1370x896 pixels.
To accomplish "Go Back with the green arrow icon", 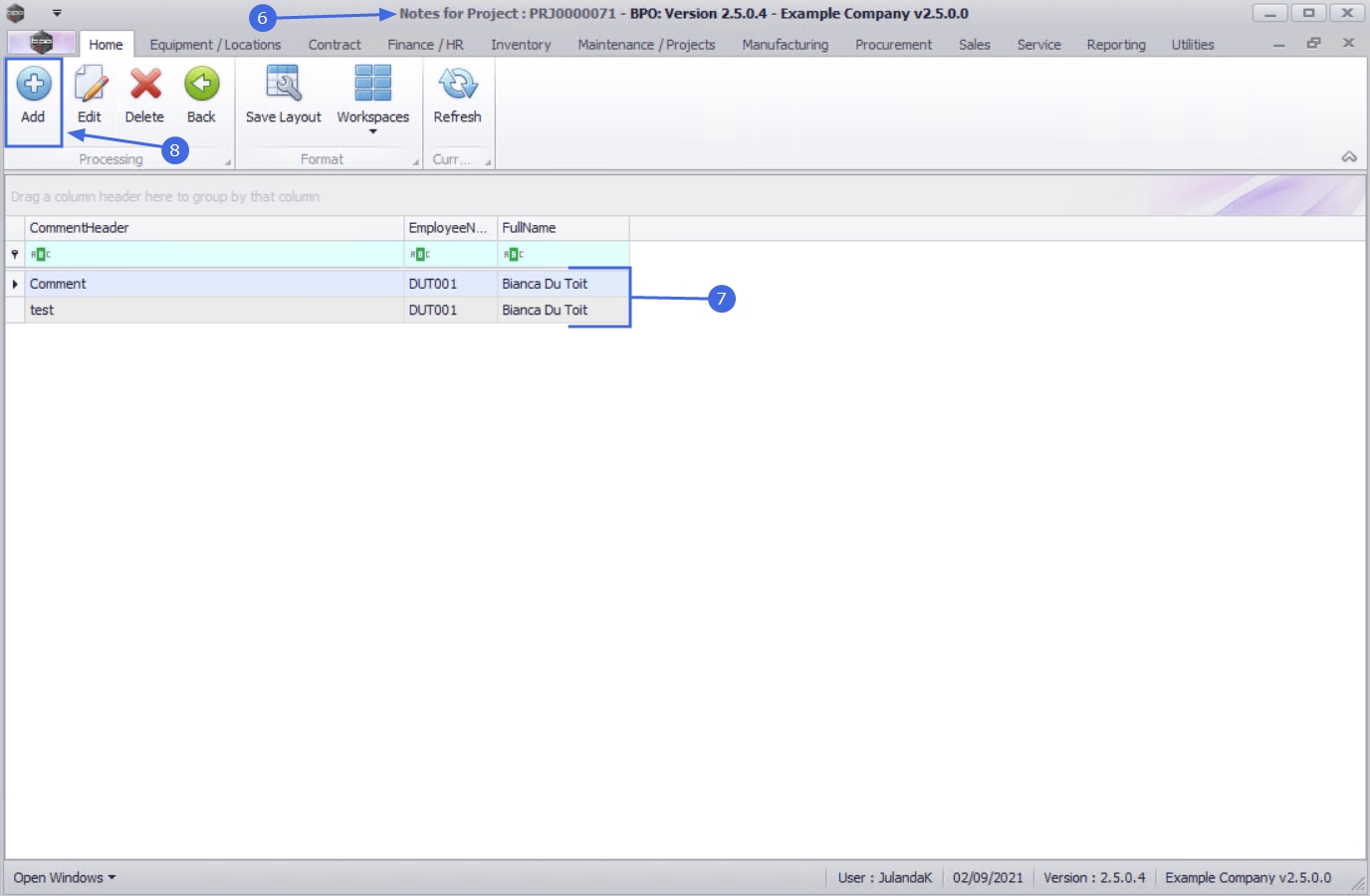I will [x=201, y=84].
